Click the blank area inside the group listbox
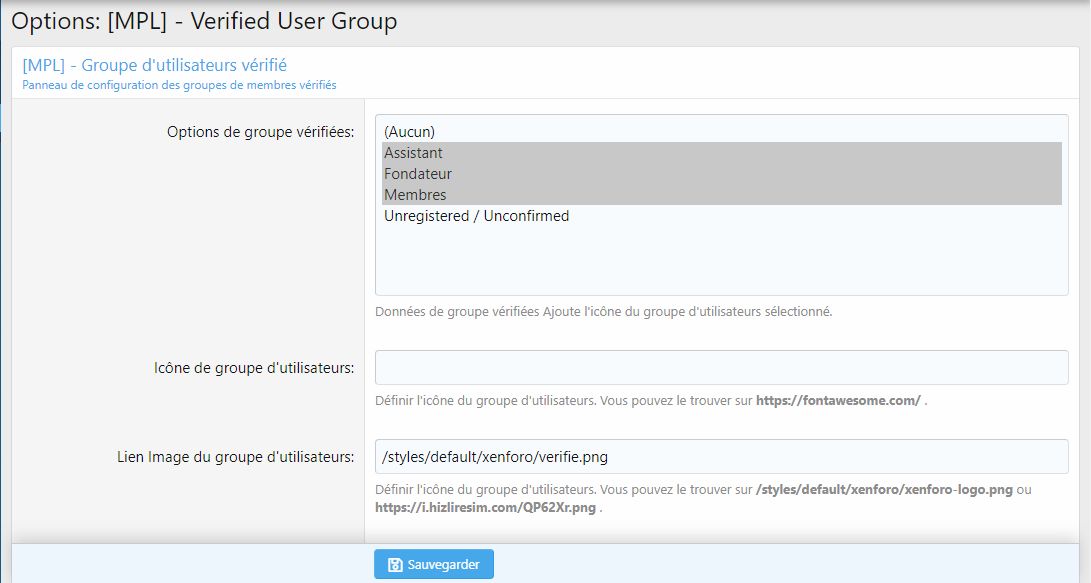Viewport: 1091px width, 583px height. 721,260
